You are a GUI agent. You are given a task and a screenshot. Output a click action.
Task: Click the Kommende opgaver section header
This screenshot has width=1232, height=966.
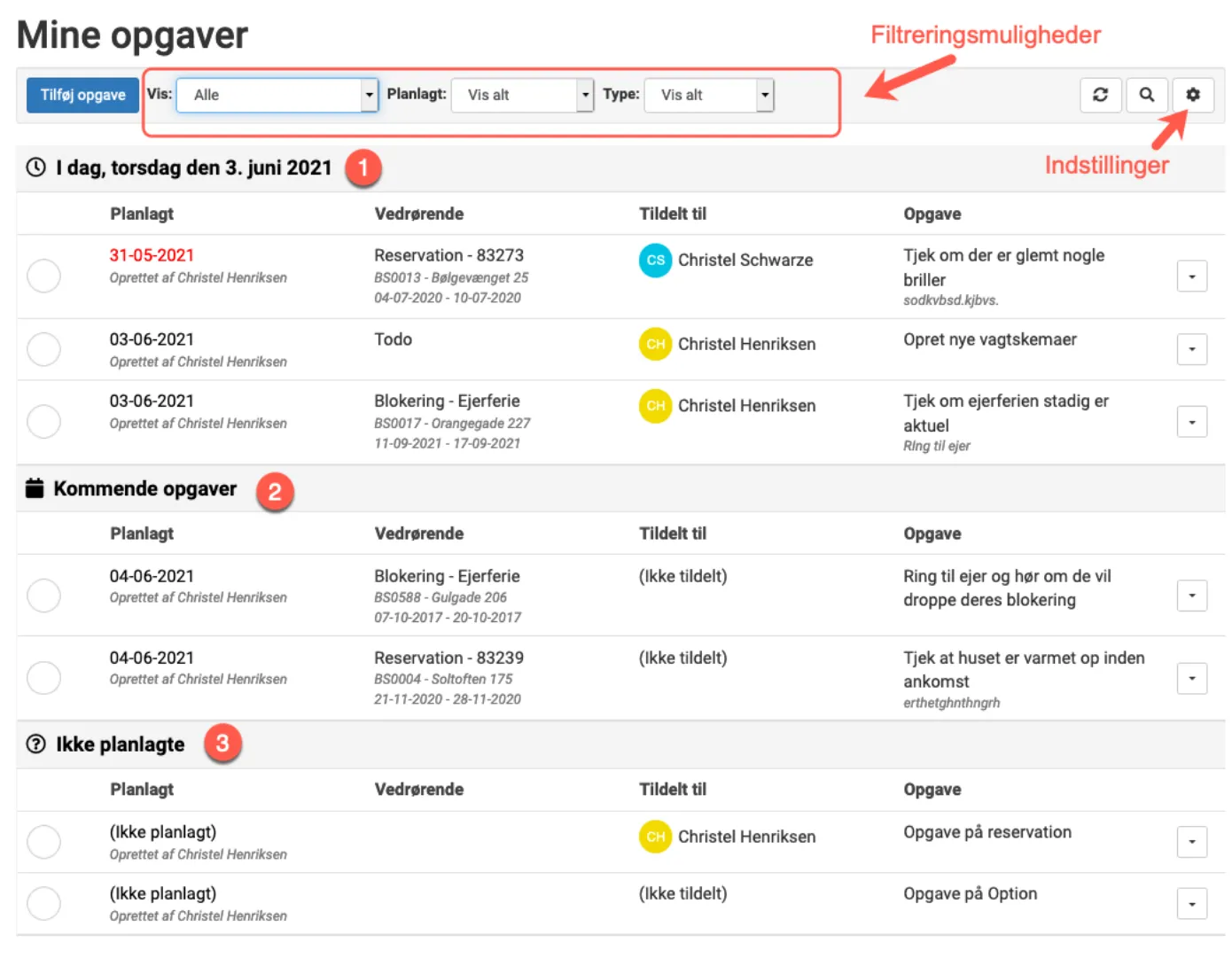click(145, 488)
